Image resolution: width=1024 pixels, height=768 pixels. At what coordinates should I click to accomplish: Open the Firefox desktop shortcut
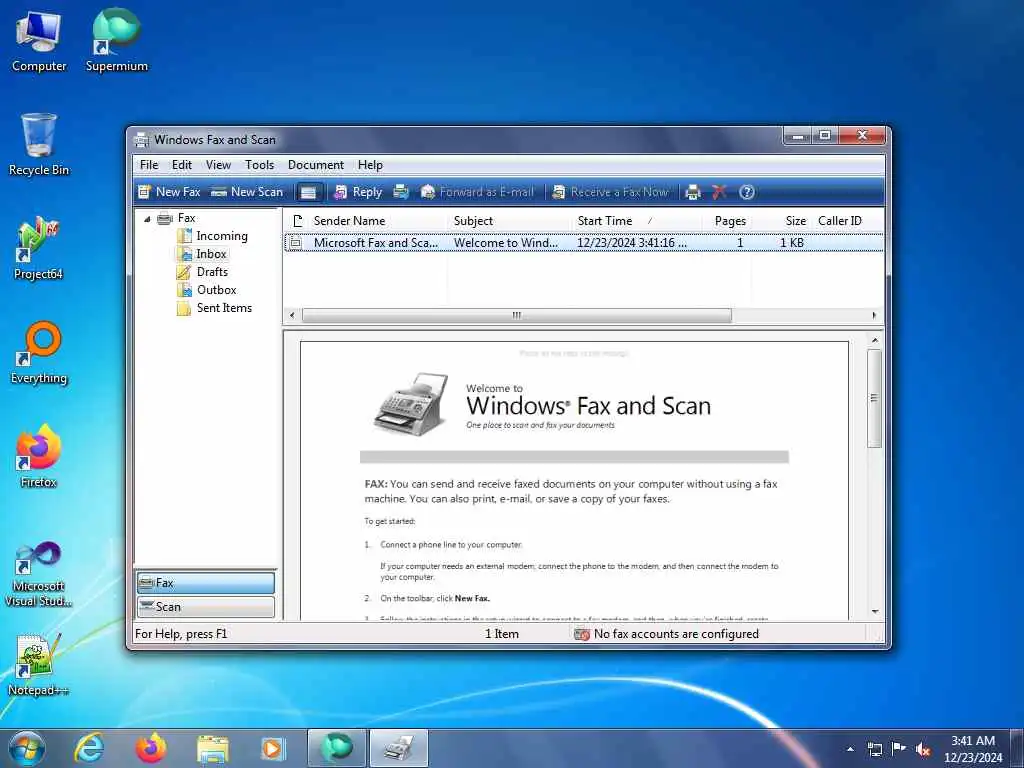[x=39, y=456]
